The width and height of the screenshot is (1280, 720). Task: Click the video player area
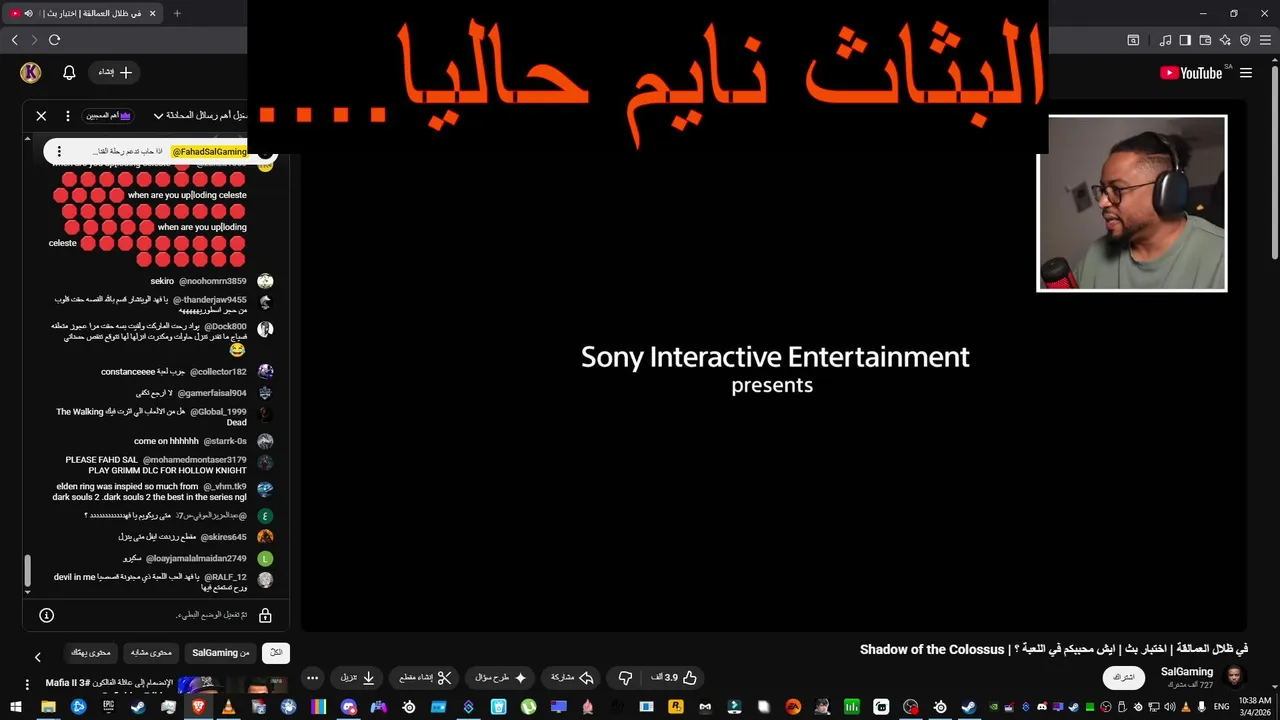tap(772, 365)
